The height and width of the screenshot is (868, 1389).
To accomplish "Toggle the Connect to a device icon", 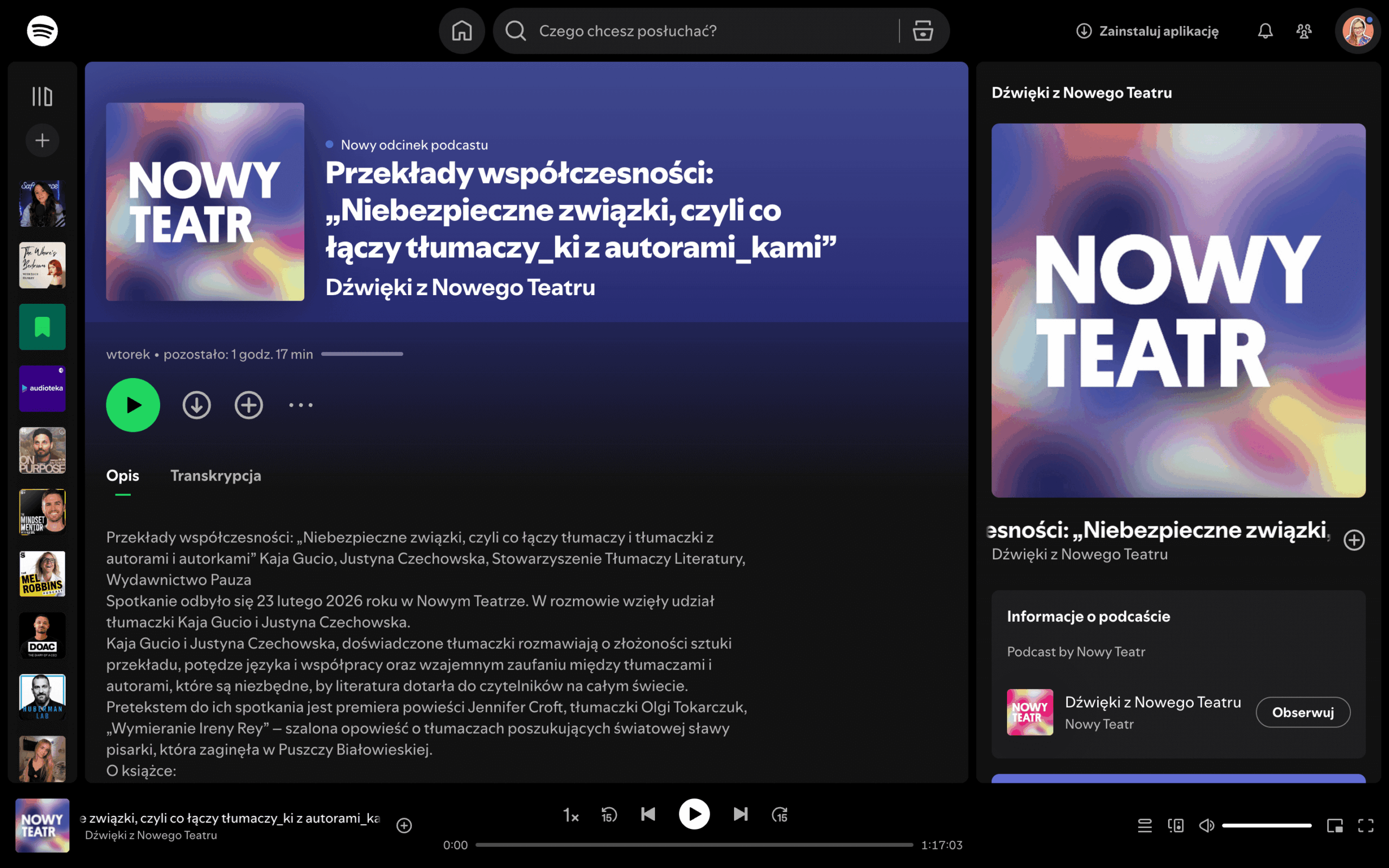I will click(1175, 826).
